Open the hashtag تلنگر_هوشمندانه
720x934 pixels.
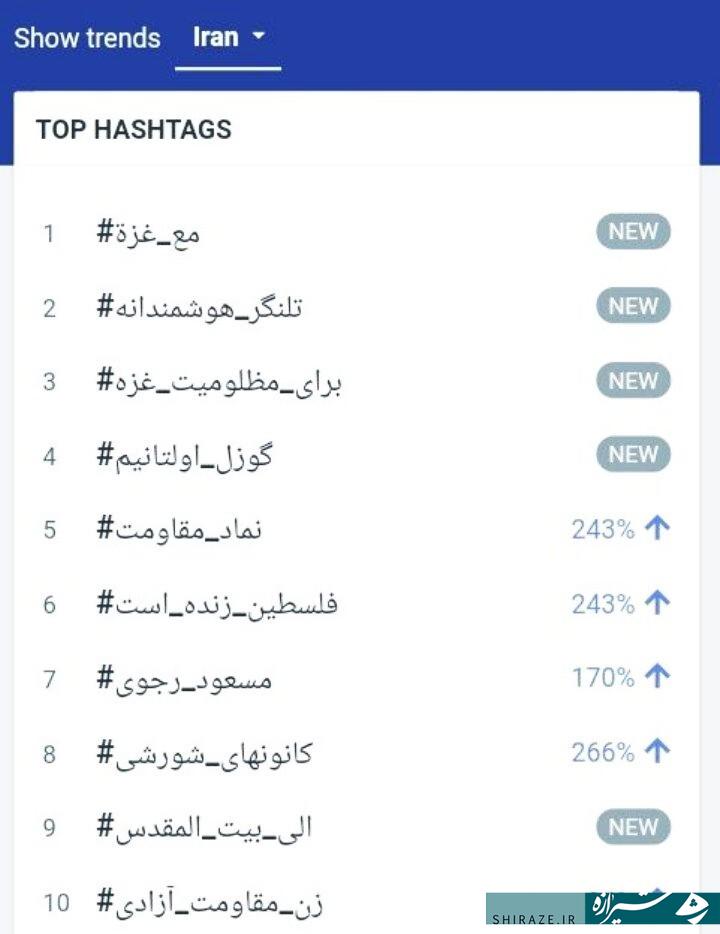click(200, 307)
